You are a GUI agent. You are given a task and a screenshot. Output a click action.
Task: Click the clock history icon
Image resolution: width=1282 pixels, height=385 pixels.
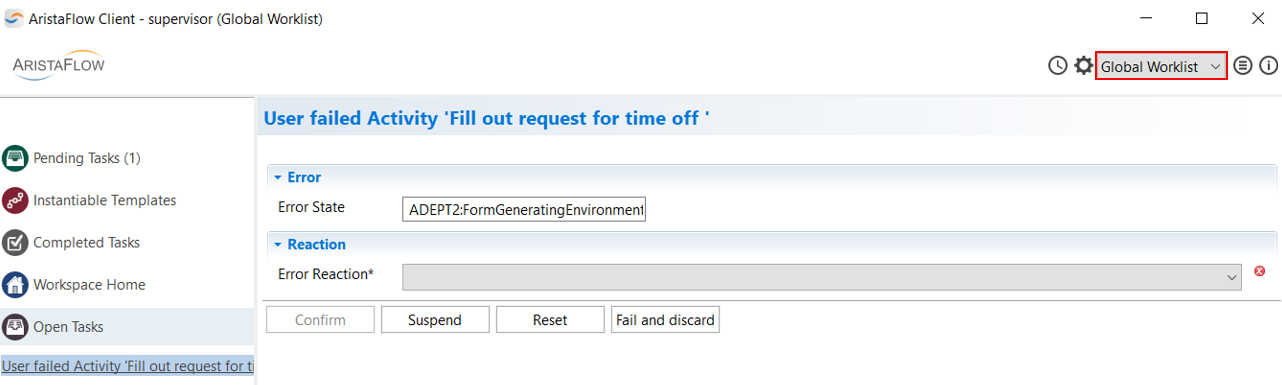click(1058, 66)
